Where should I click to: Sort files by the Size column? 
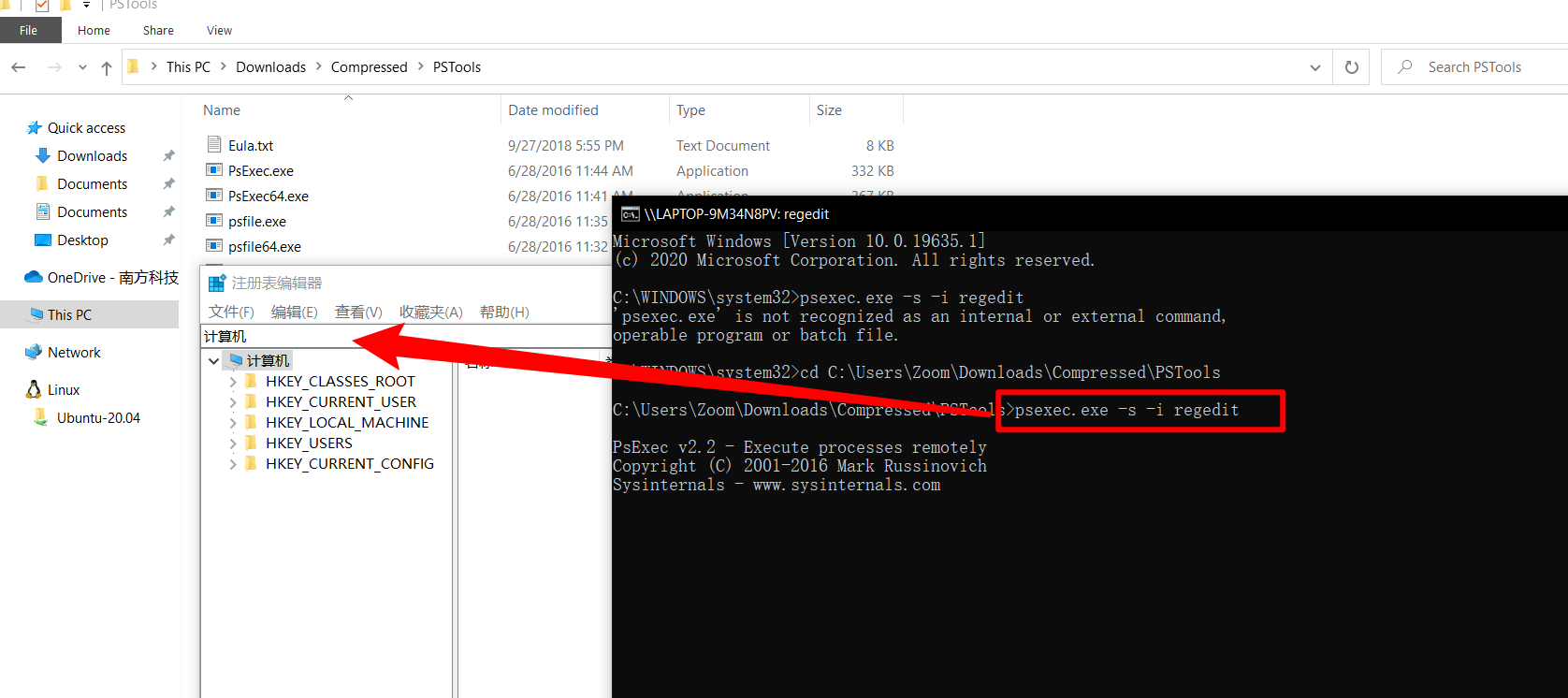pyautogui.click(x=829, y=110)
